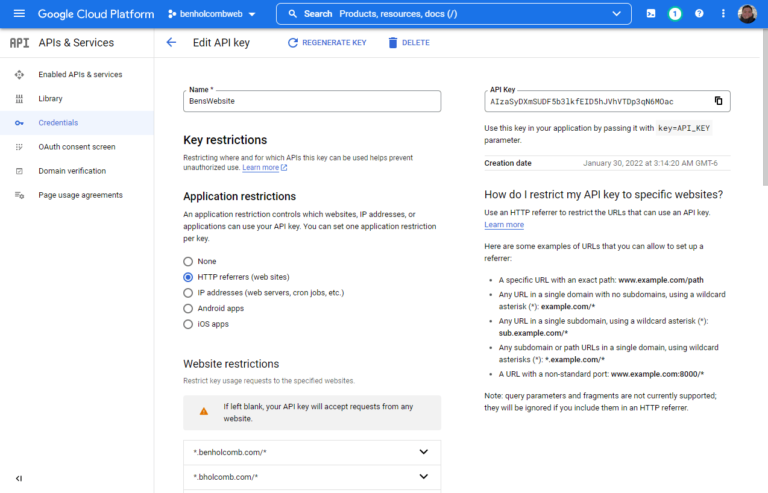Screen dimensions: 768x493
Task: Click the Regenerate Key button
Action: [x=327, y=43]
